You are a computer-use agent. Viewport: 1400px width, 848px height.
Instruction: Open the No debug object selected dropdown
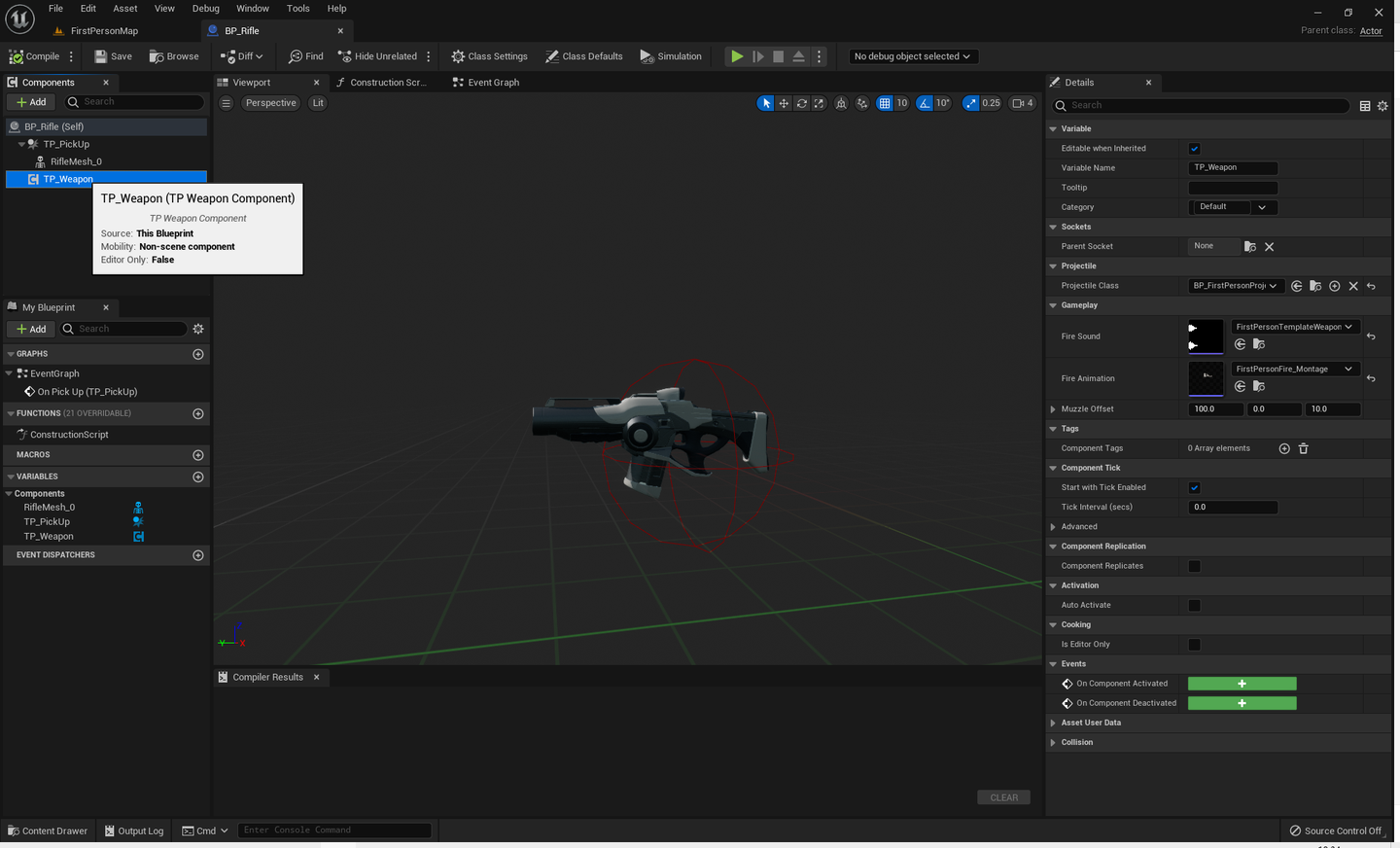click(911, 55)
